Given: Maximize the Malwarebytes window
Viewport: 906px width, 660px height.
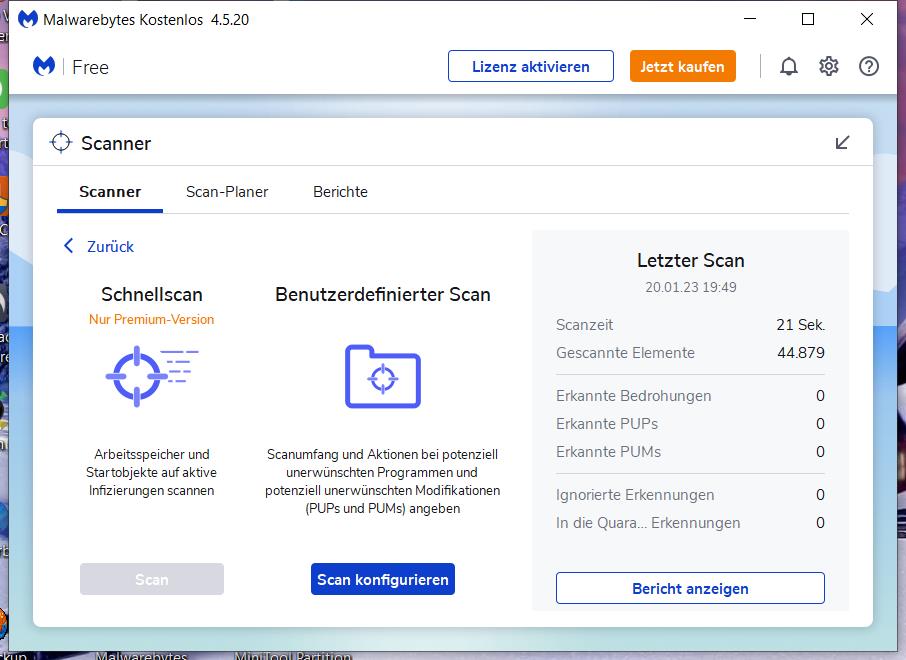Looking at the screenshot, I should point(808,19).
